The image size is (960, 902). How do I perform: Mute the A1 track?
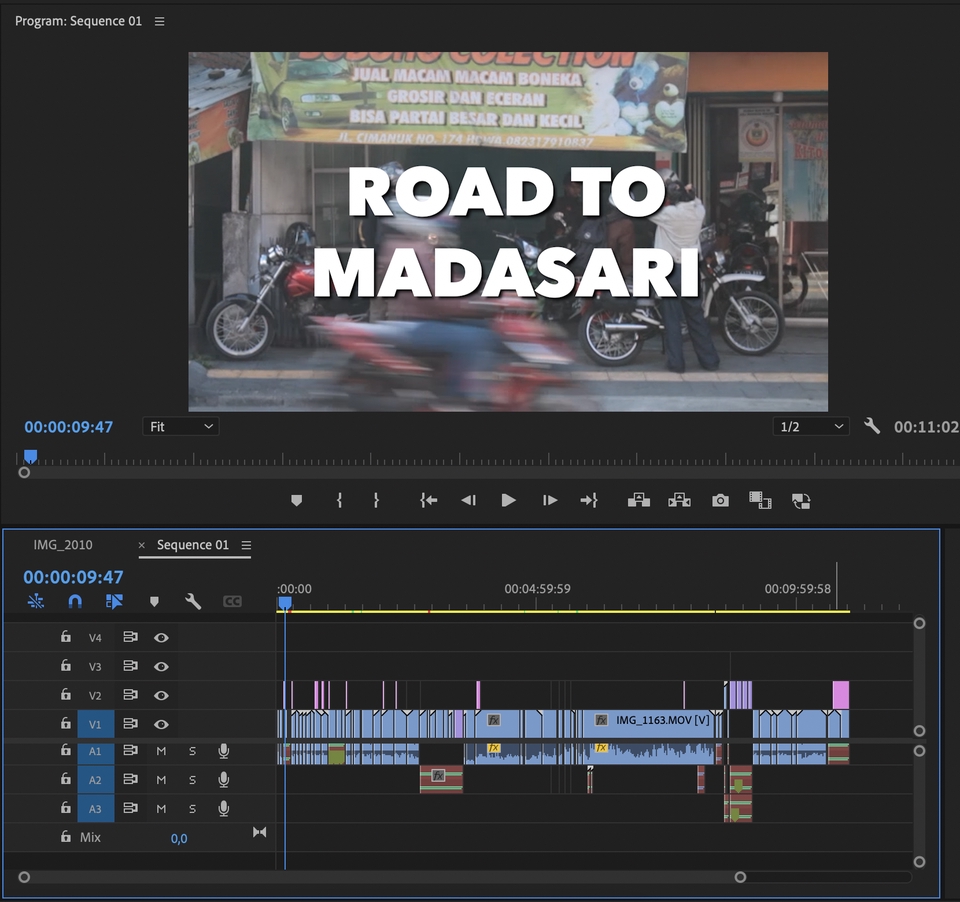pos(161,751)
